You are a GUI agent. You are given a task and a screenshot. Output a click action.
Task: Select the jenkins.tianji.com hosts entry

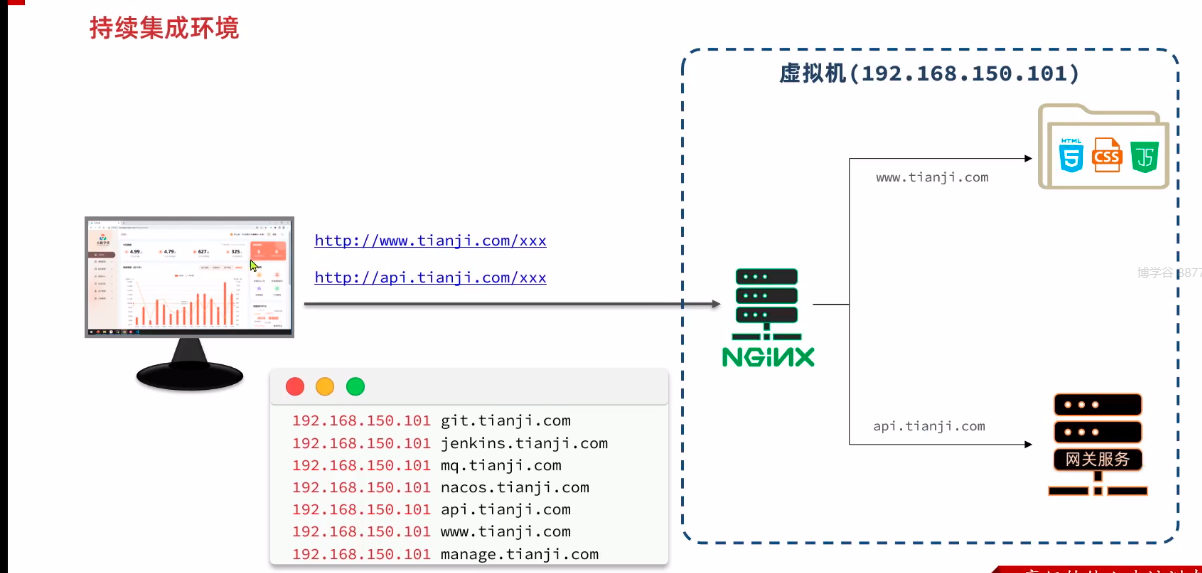[x=450, y=443]
